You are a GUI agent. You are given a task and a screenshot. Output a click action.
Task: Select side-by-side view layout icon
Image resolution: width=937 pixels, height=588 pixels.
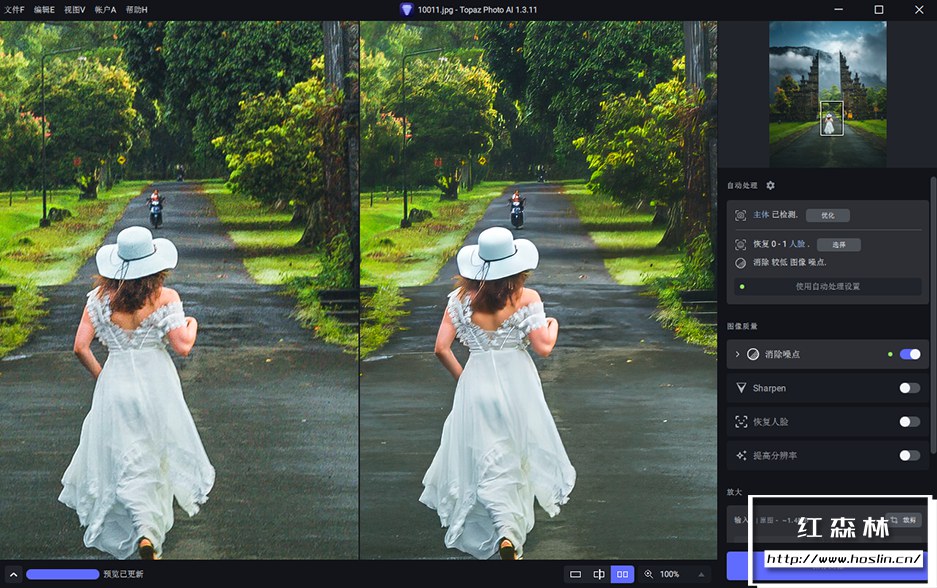[623, 574]
